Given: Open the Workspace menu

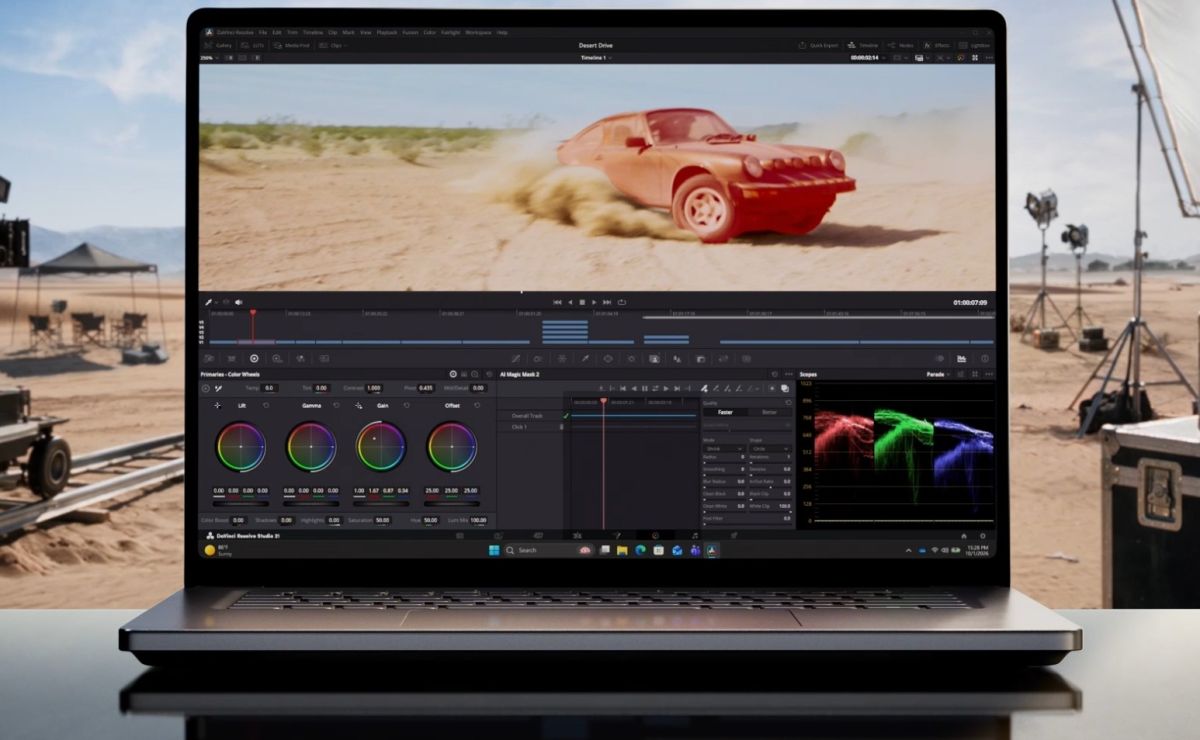Looking at the screenshot, I should [x=478, y=32].
